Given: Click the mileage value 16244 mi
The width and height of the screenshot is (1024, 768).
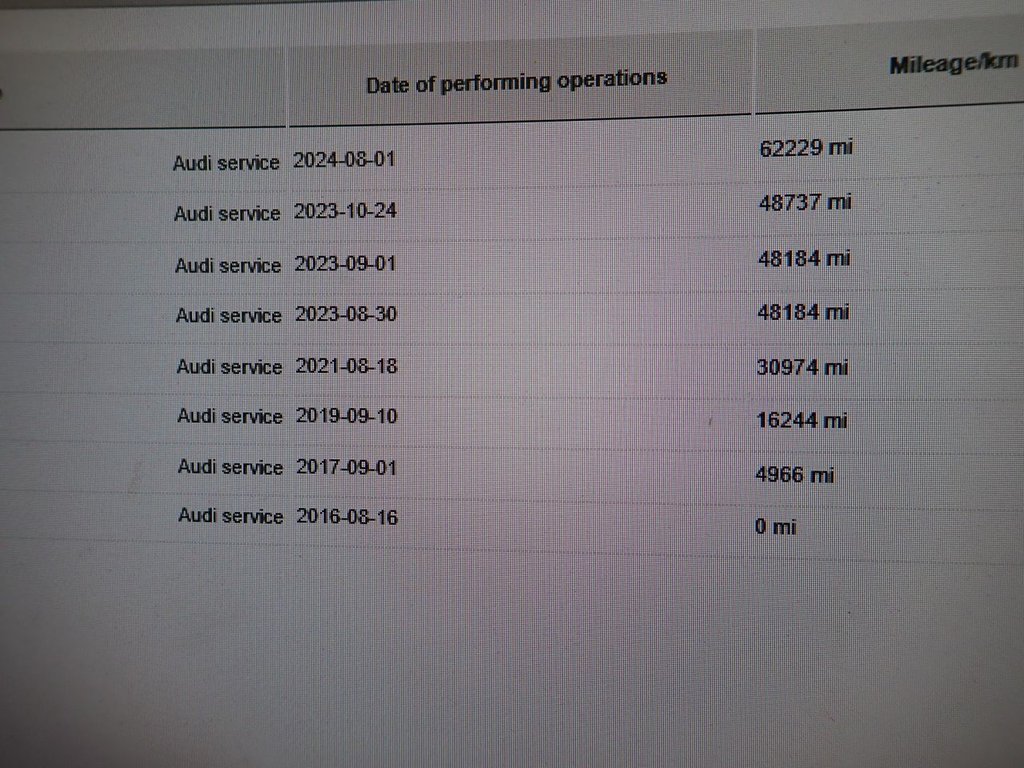Looking at the screenshot, I should [802, 420].
